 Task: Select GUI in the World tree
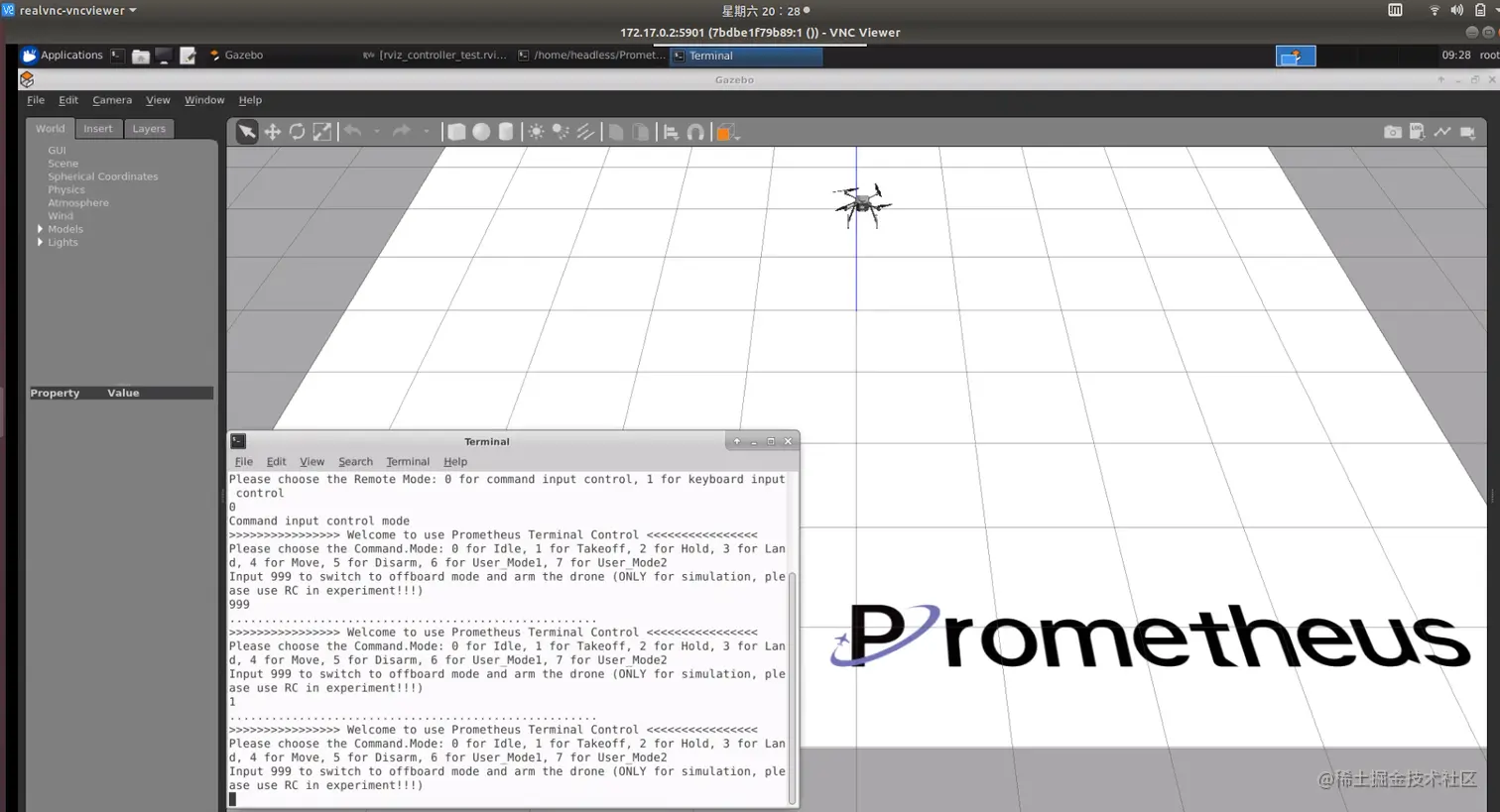pos(57,151)
